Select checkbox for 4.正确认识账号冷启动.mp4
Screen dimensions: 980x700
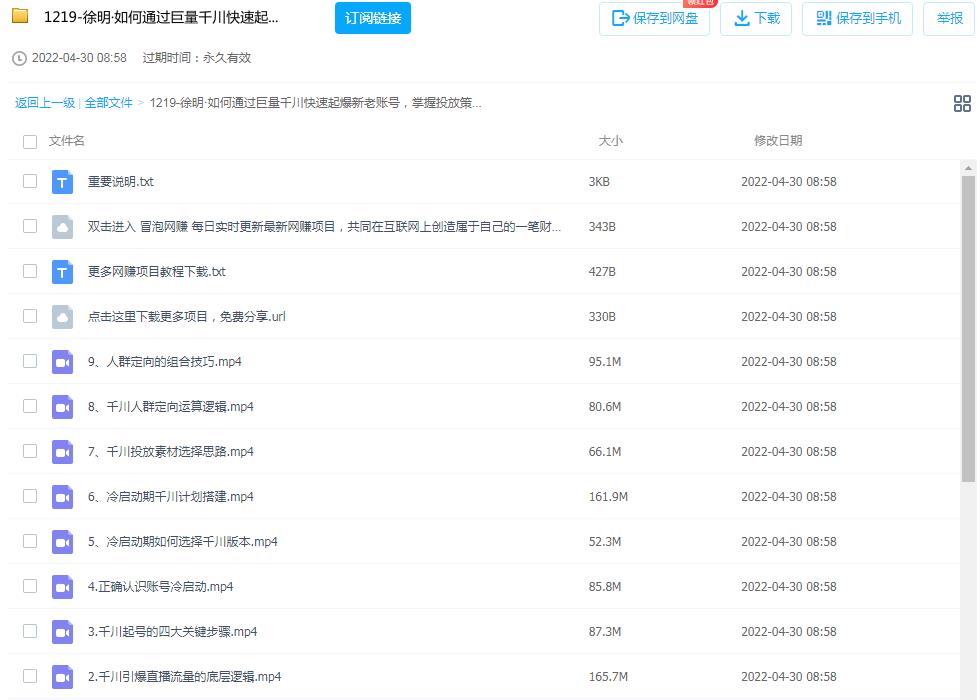pyautogui.click(x=30, y=586)
